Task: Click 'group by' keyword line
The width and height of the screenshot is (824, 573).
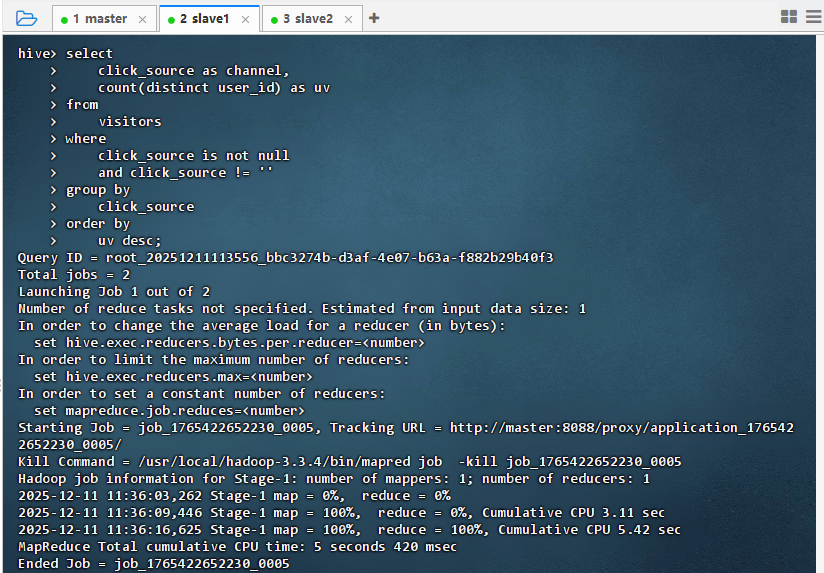Action: click(x=98, y=190)
